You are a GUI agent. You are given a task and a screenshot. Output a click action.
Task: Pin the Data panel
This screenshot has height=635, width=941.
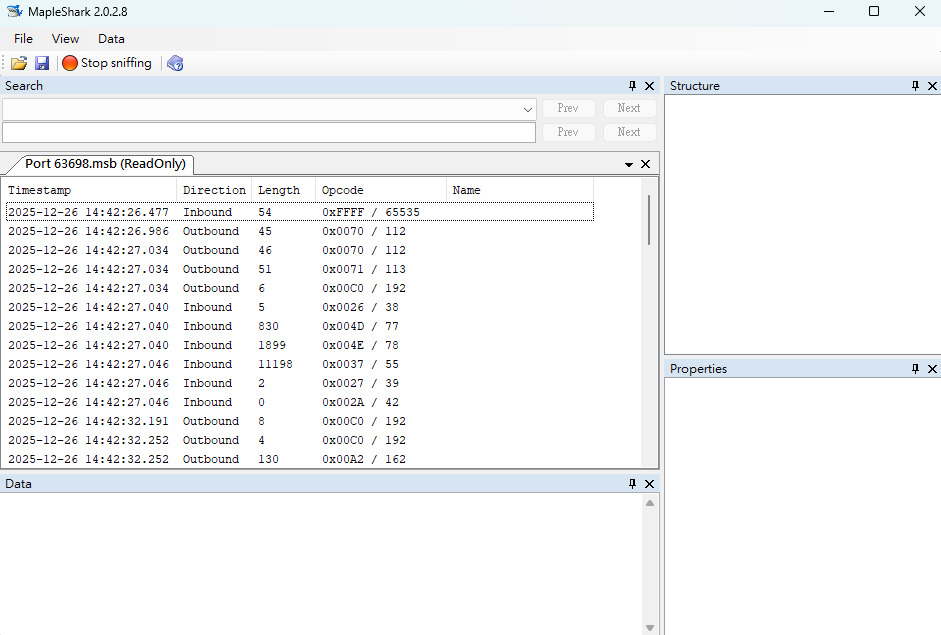632,484
